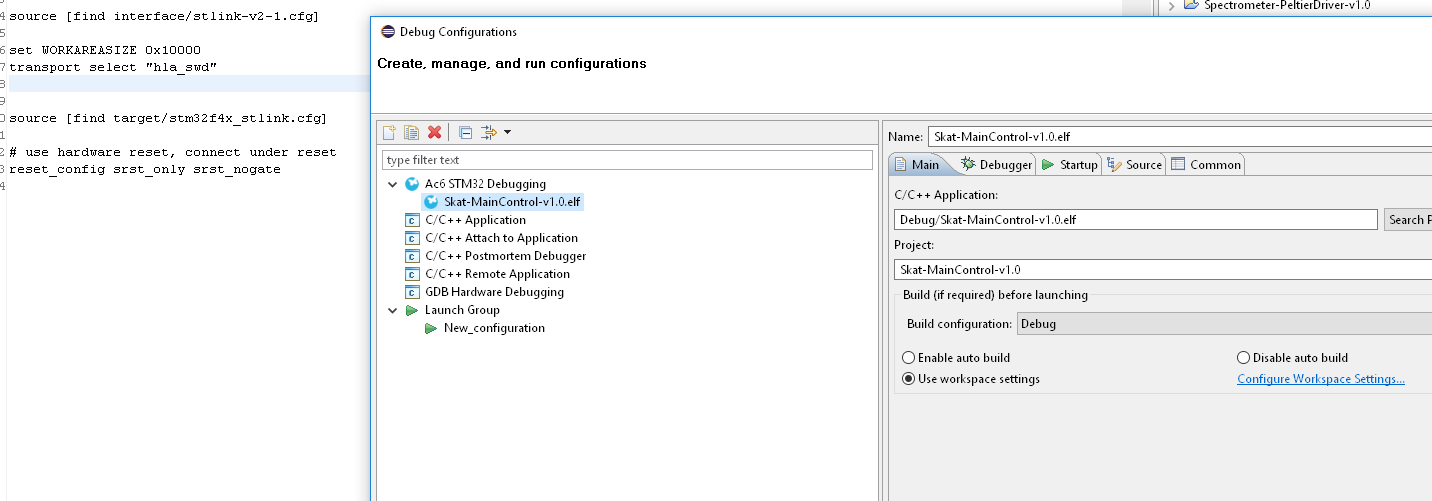This screenshot has width=1432, height=501.
Task: Click the Search Project button
Action: click(x=1408, y=220)
